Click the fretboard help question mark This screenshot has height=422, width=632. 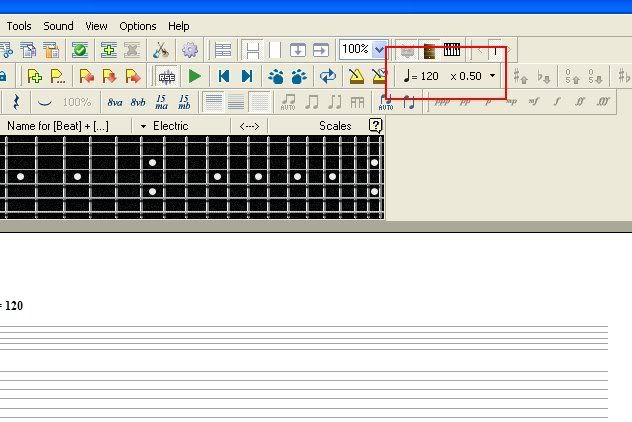click(375, 126)
